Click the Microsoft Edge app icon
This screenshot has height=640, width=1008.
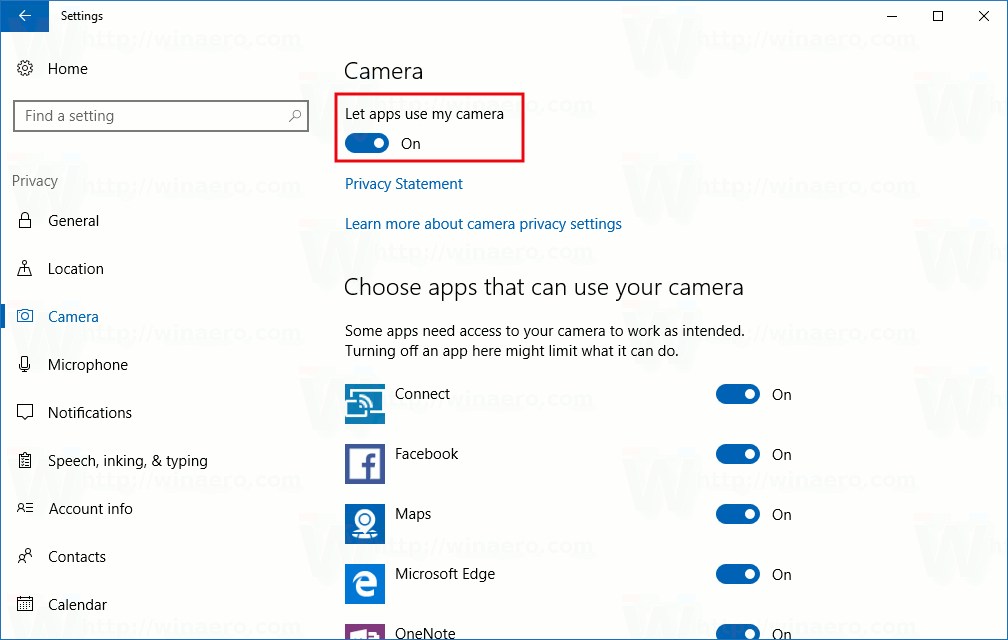click(x=365, y=584)
